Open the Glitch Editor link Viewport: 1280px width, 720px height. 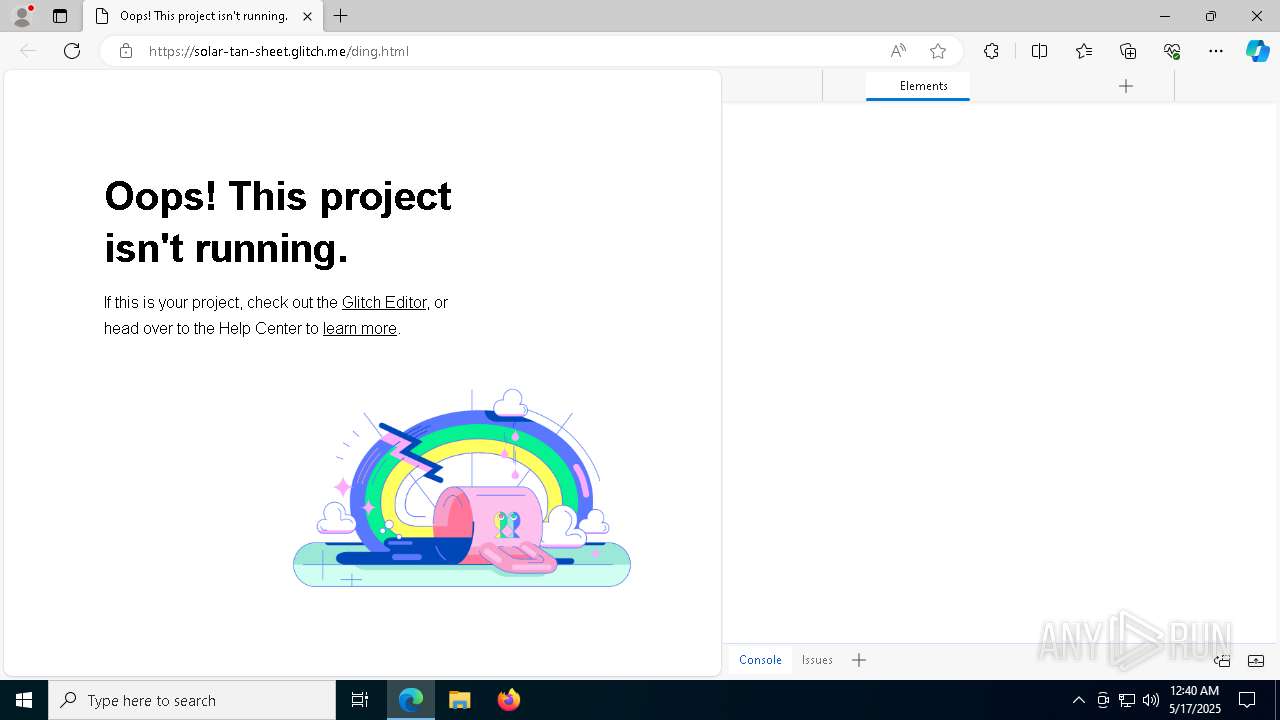(384, 302)
